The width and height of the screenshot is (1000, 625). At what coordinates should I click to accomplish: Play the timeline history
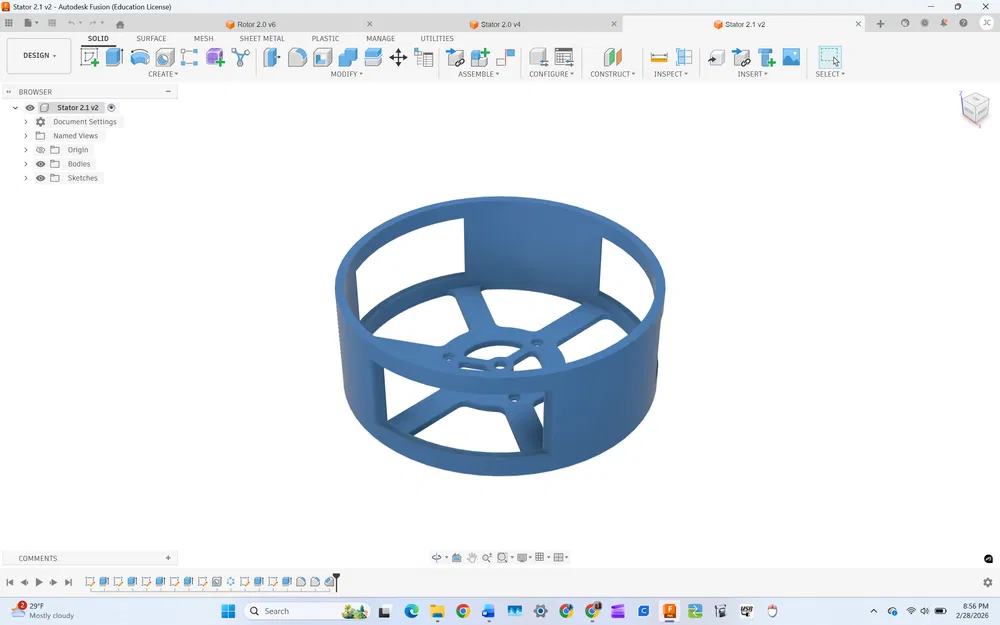(x=39, y=582)
